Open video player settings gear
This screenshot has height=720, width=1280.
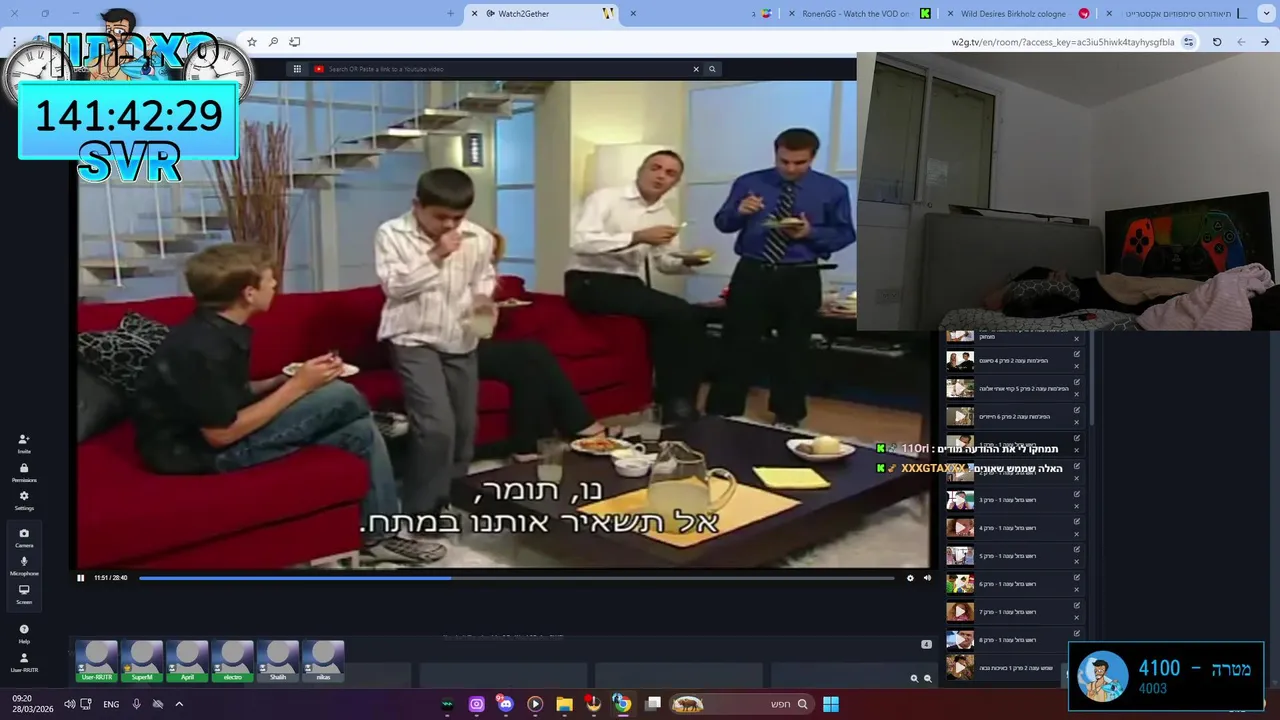click(910, 578)
